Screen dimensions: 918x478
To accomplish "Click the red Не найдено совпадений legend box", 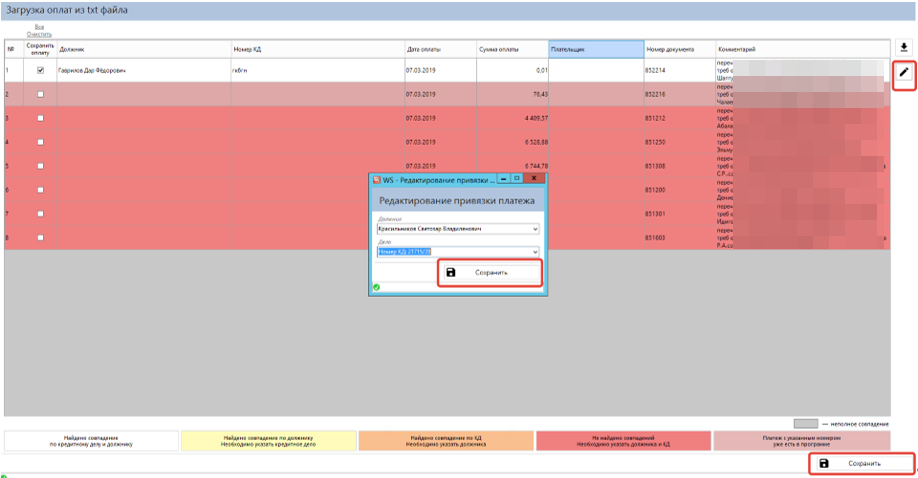I will [624, 441].
